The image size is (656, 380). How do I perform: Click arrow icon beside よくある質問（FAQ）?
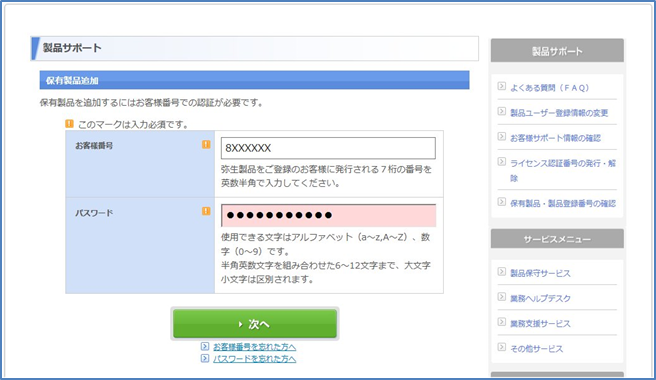[x=502, y=86]
